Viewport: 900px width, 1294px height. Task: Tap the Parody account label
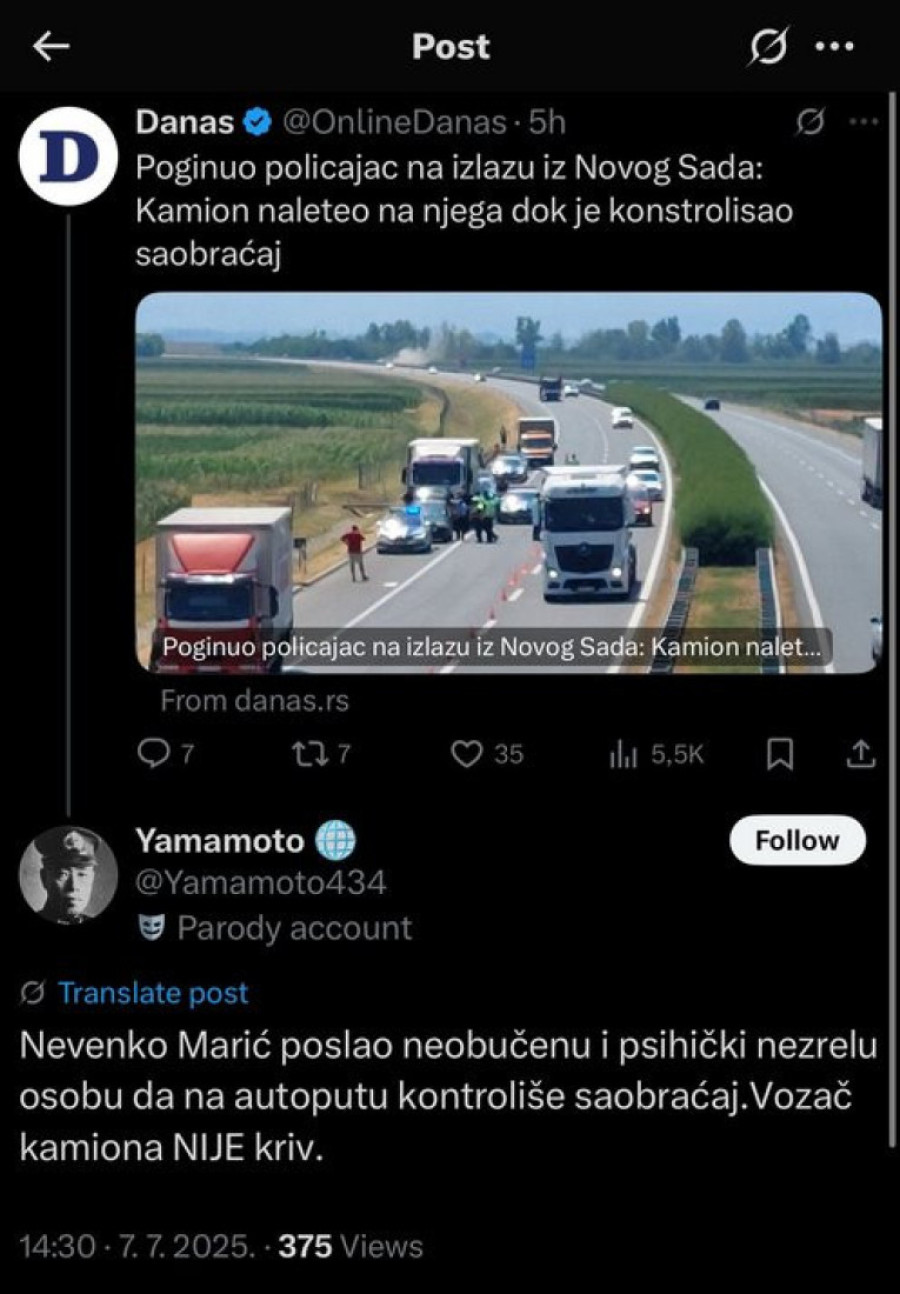click(294, 928)
